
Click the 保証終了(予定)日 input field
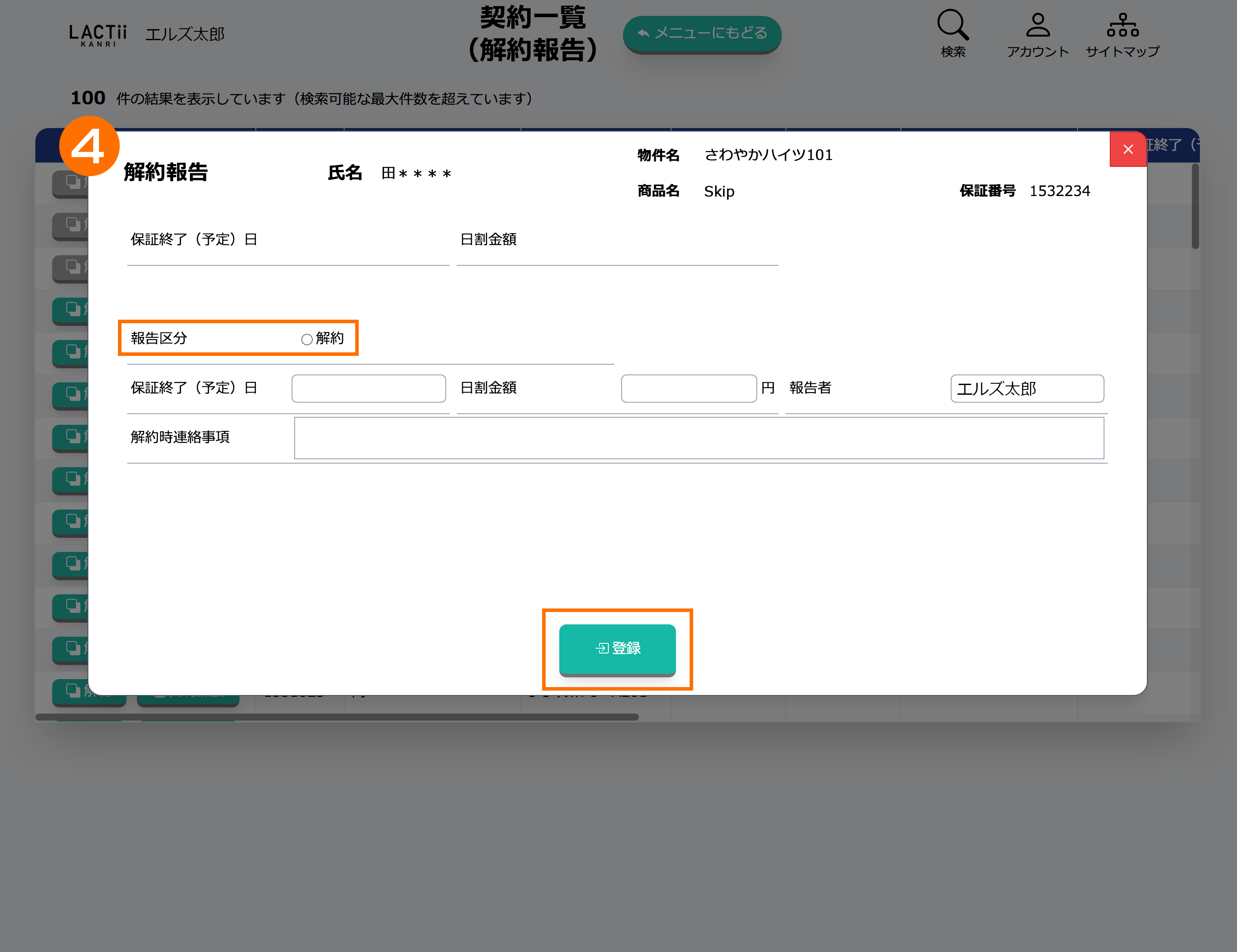coord(369,389)
